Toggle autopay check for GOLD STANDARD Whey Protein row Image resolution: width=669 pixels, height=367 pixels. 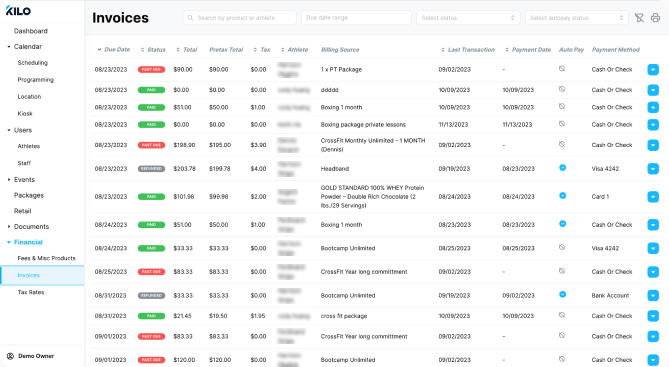pos(562,195)
